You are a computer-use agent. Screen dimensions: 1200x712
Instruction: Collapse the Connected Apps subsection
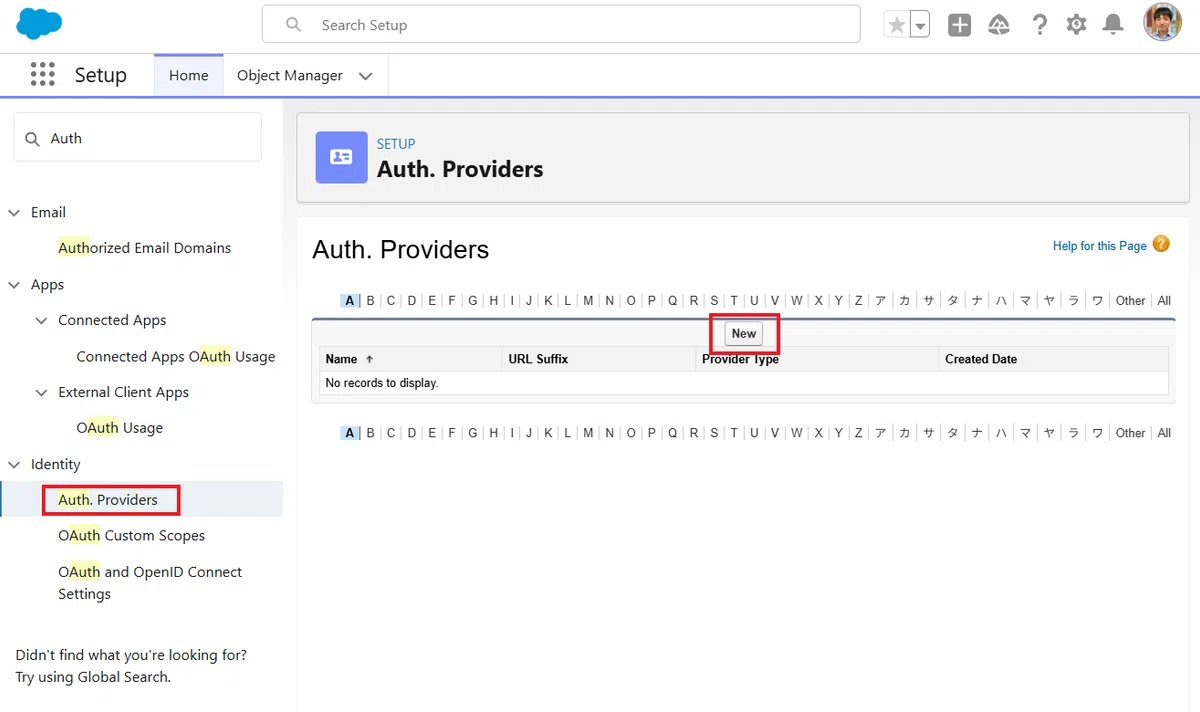(x=41, y=320)
